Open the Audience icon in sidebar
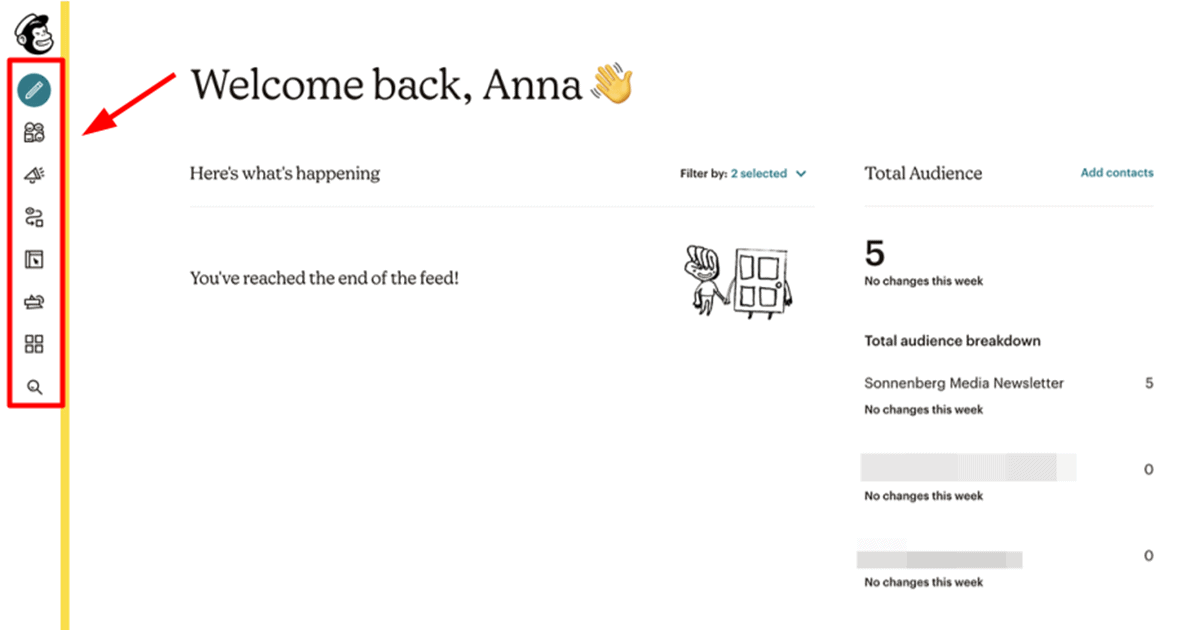This screenshot has height=630, width=1200. click(x=34, y=133)
